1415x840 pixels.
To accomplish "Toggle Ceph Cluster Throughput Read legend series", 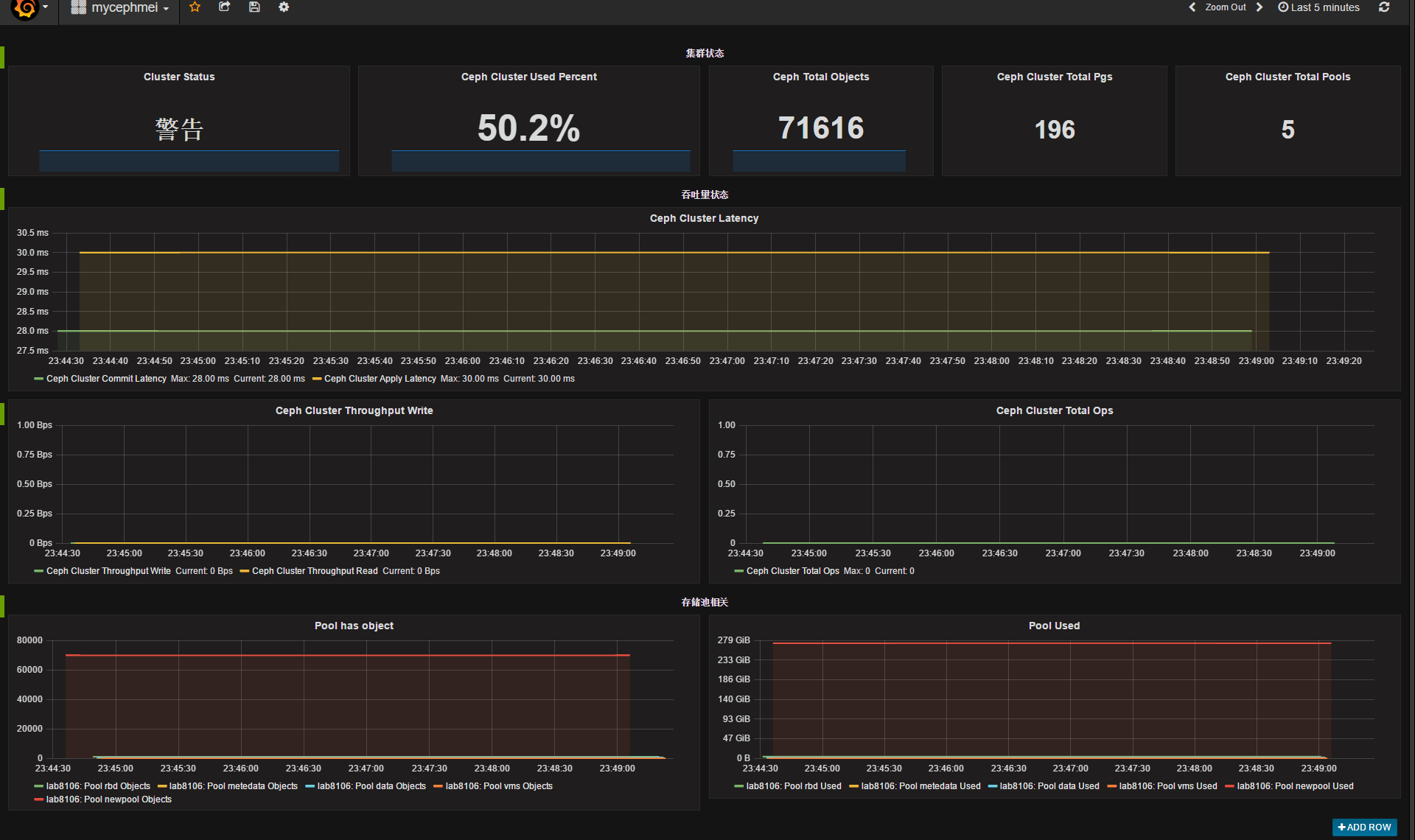I will [x=315, y=571].
